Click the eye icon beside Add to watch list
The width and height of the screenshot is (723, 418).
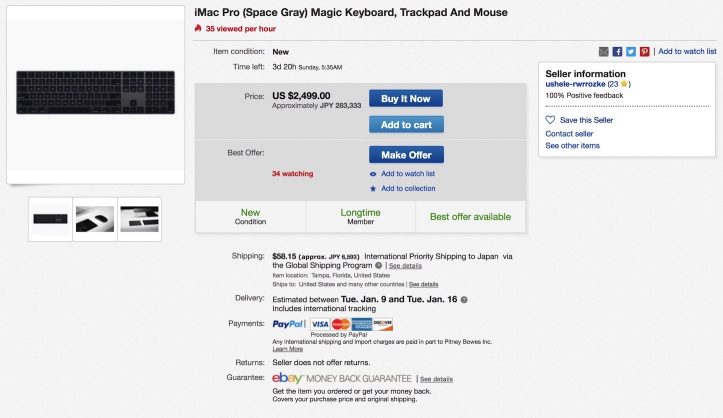pyautogui.click(x=373, y=173)
